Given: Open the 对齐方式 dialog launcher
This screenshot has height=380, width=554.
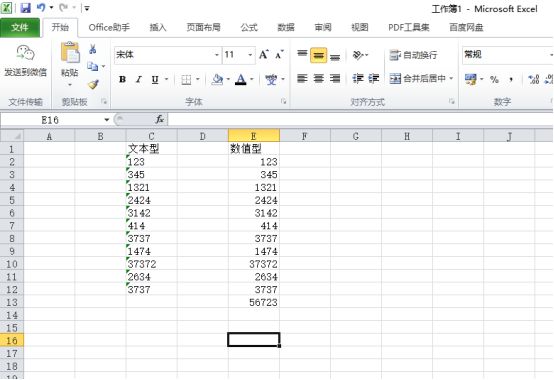Looking at the screenshot, I should pyautogui.click(x=452, y=102).
